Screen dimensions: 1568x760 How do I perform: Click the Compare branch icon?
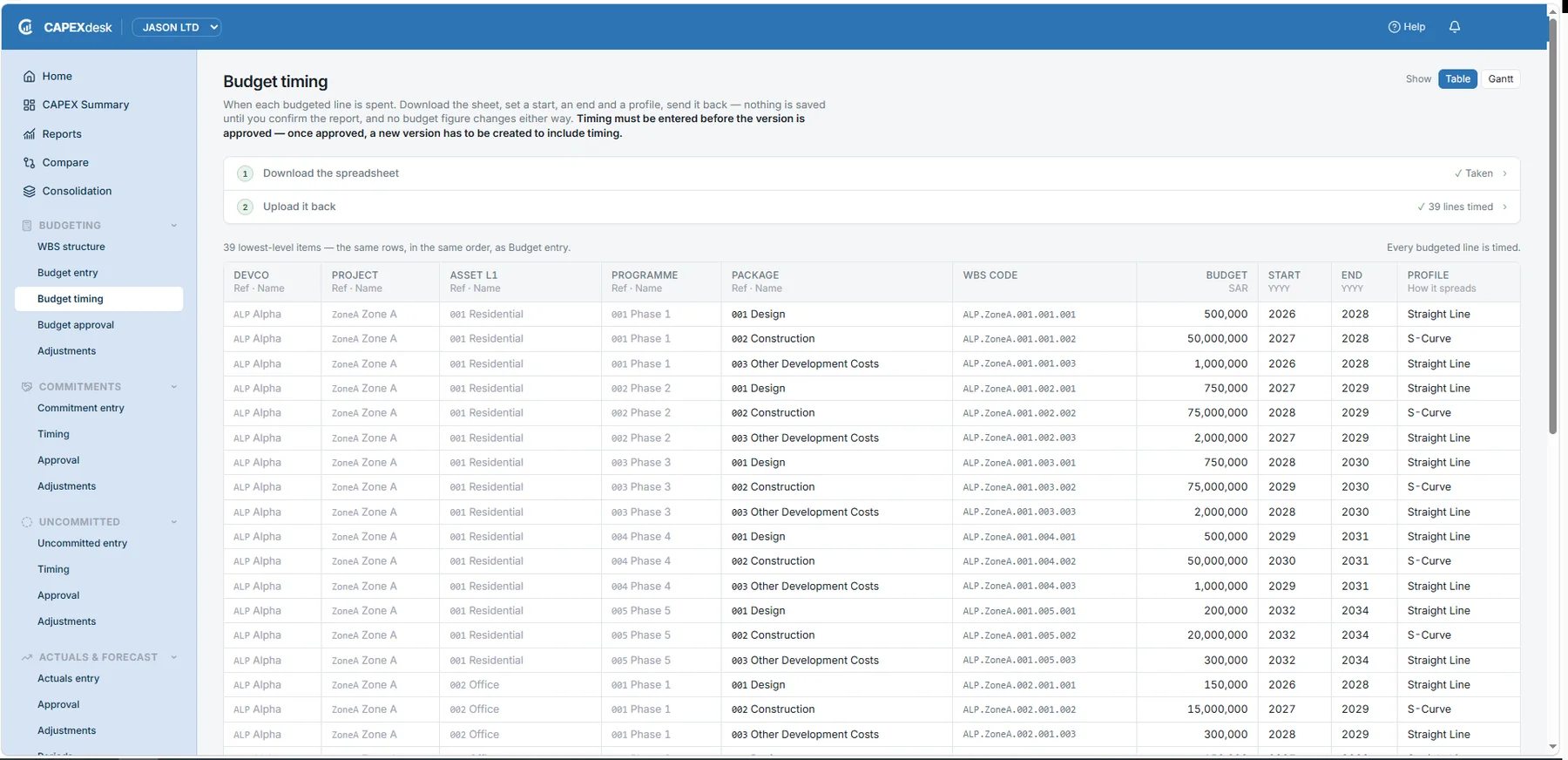(x=30, y=163)
